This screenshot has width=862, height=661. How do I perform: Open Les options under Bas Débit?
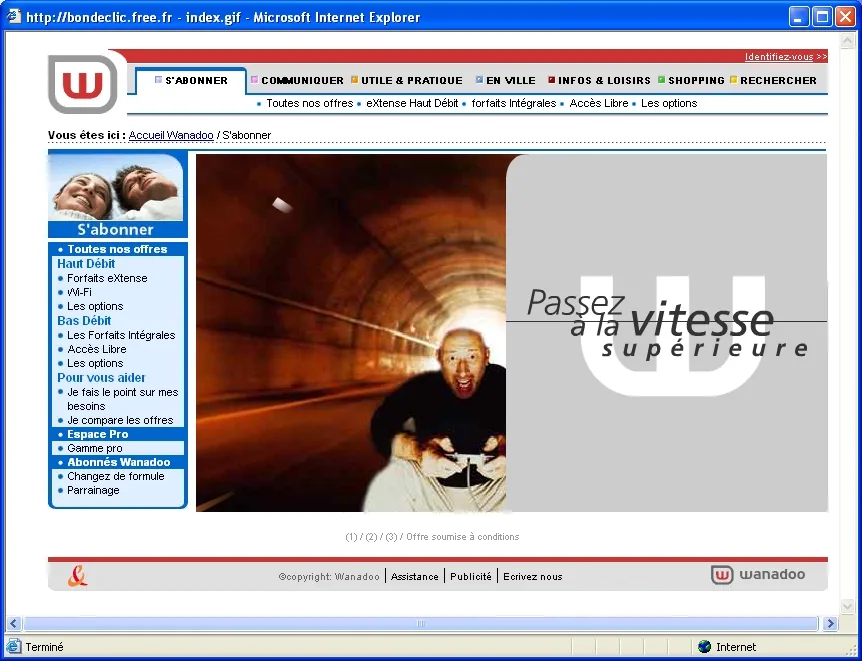click(x=95, y=363)
